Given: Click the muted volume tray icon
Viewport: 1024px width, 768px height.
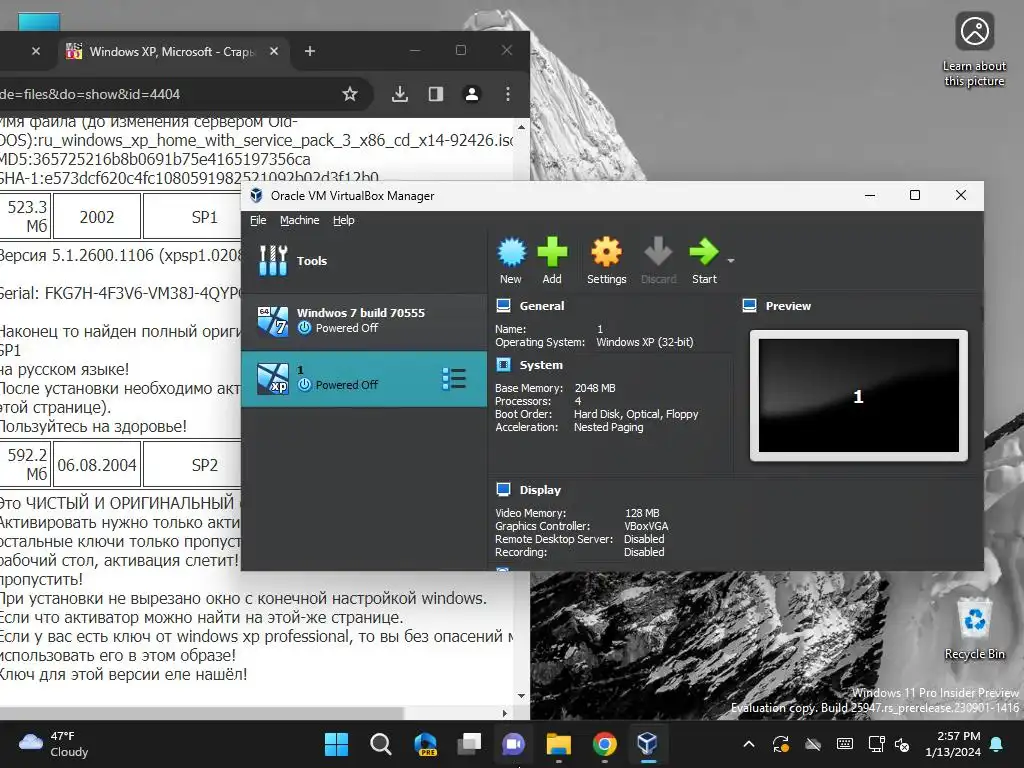Looking at the screenshot, I should [x=902, y=744].
